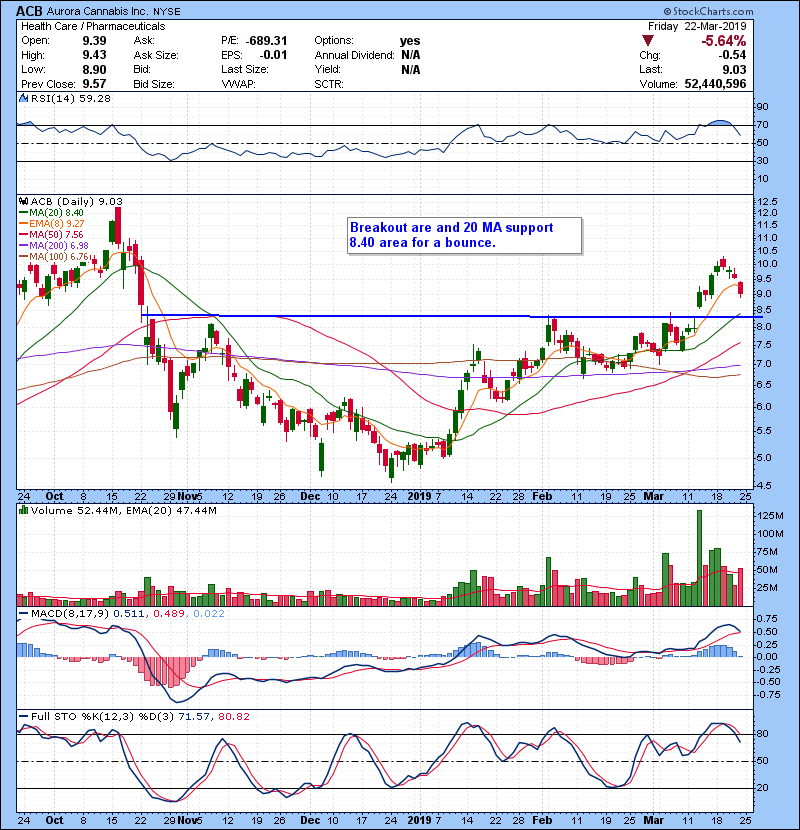Click the P/E value -689.31
This screenshot has height=830, width=800.
pyautogui.click(x=266, y=41)
